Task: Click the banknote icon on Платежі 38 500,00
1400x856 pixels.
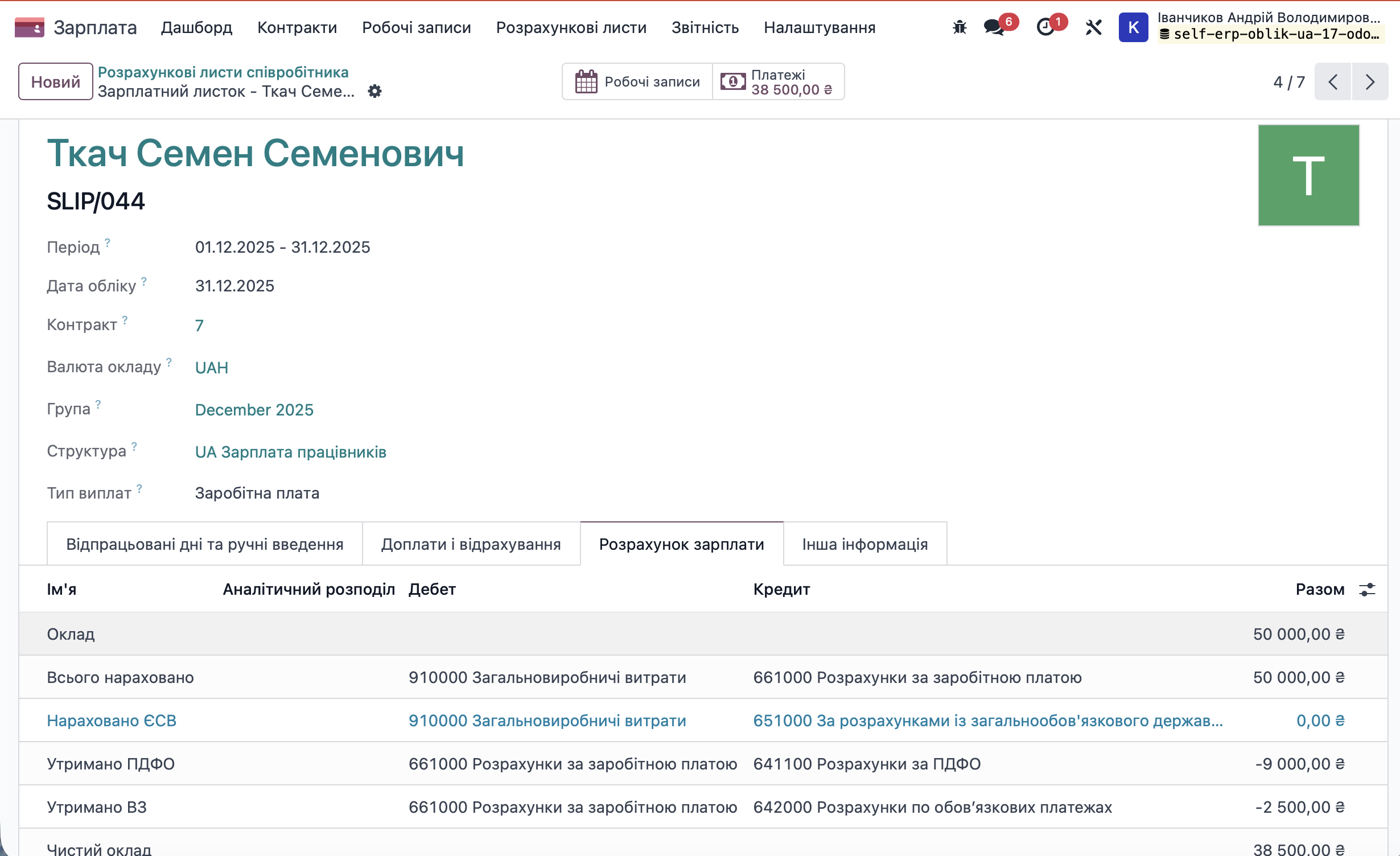Action: 732,81
